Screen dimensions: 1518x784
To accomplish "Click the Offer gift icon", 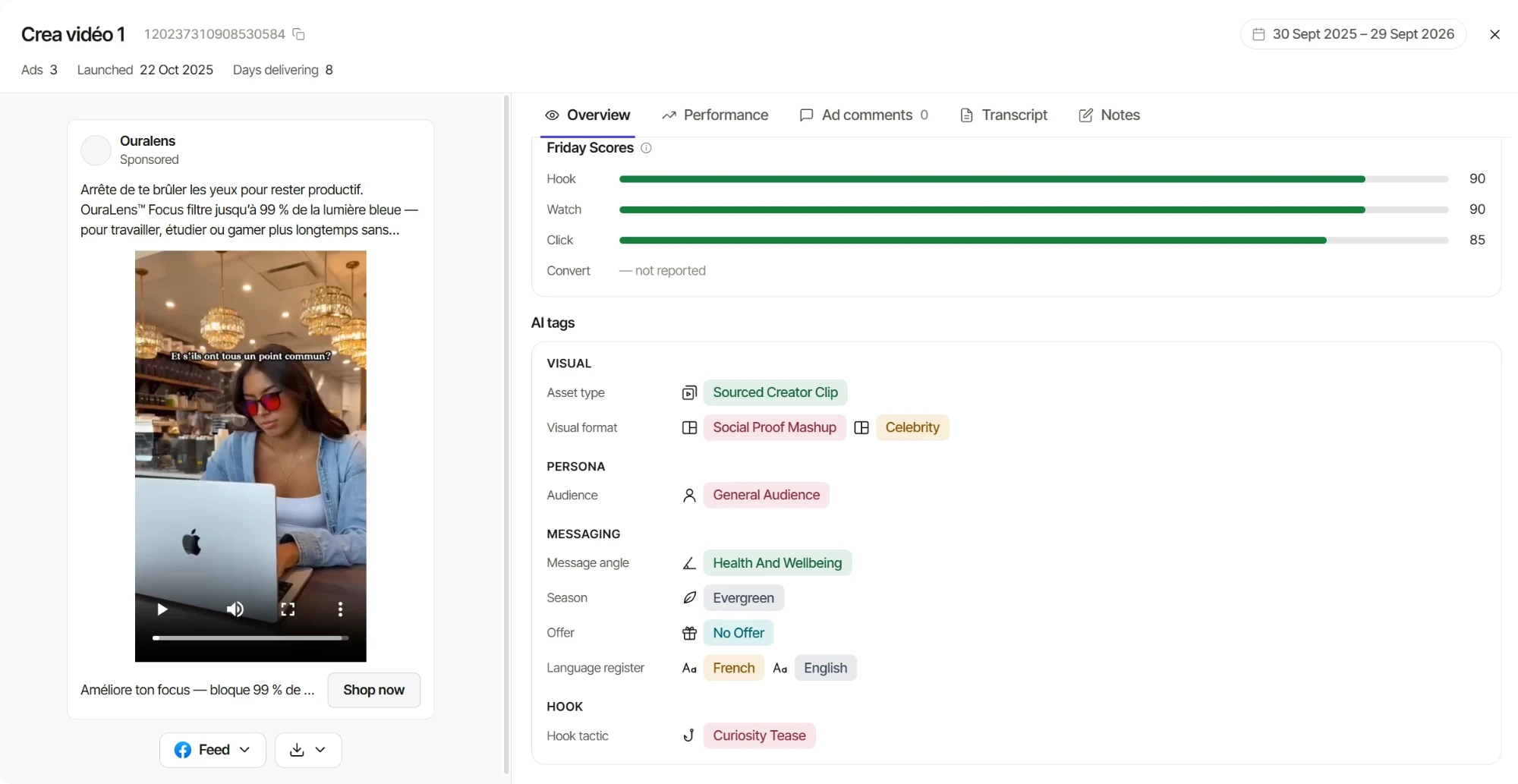I will click(x=689, y=633).
